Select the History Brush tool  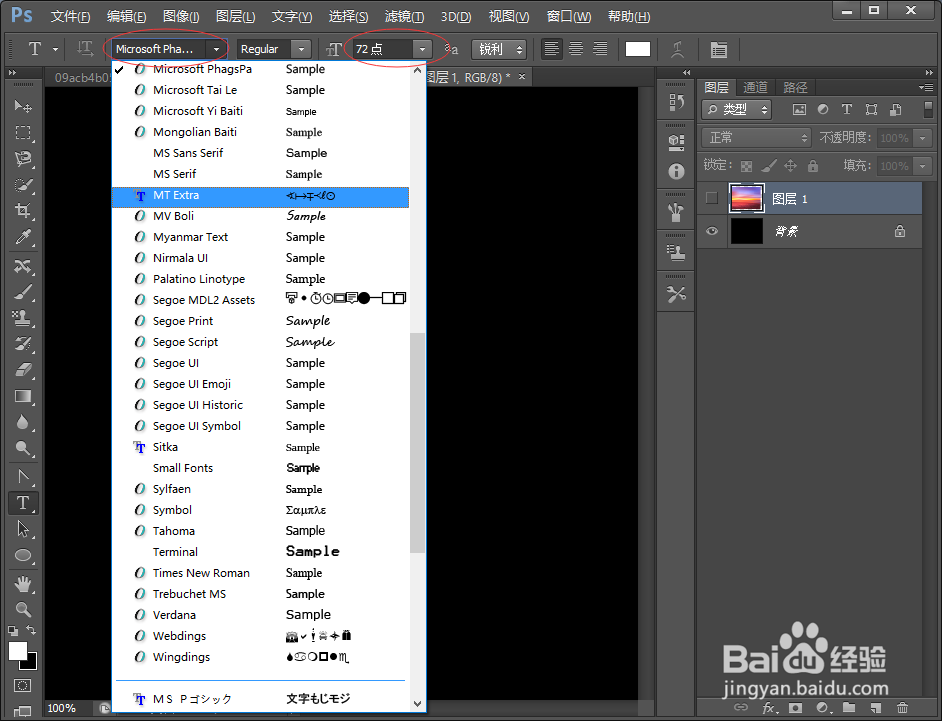23,344
